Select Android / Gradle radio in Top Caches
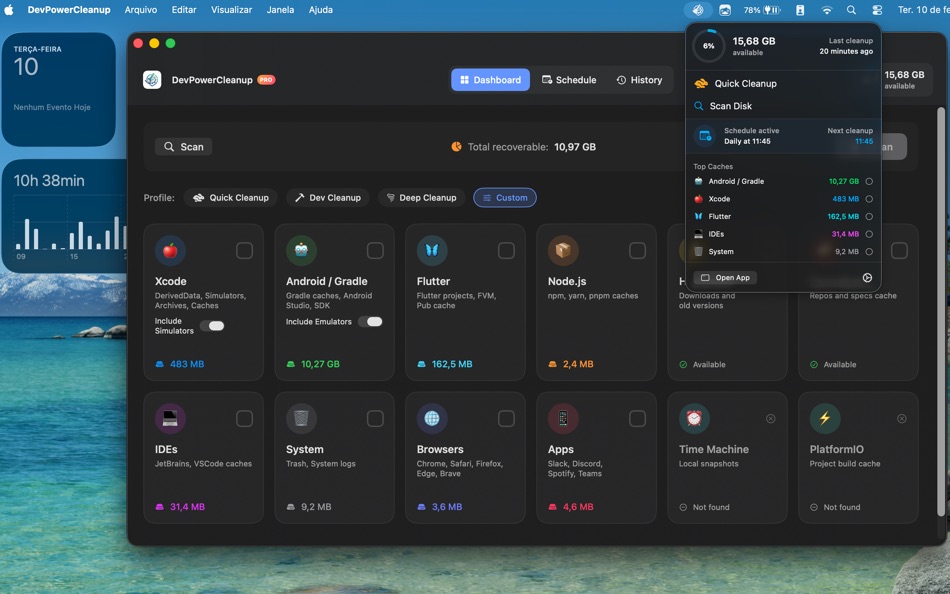The width and height of the screenshot is (950, 594). [x=869, y=181]
